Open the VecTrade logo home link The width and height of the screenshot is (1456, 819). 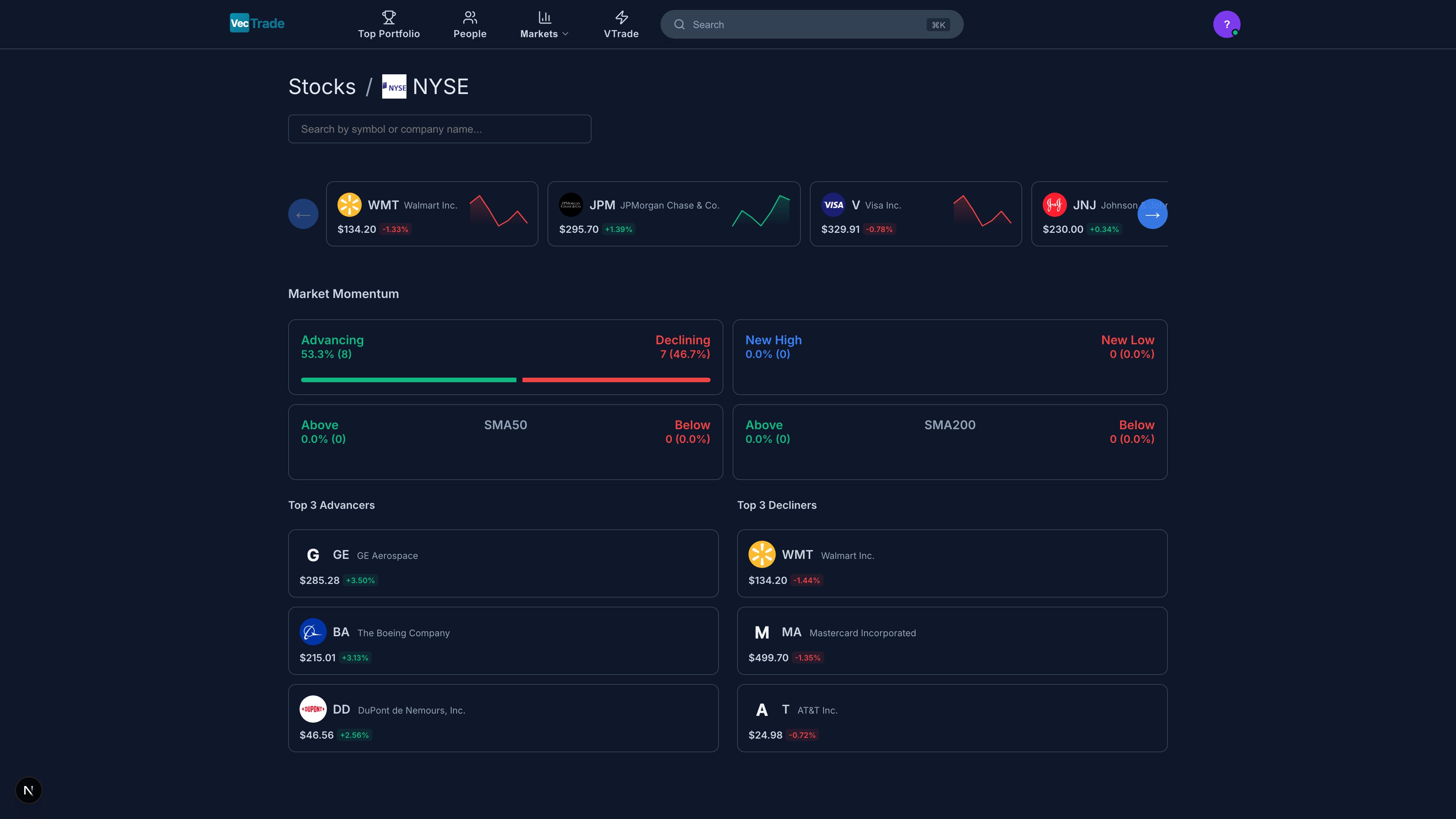point(257,23)
